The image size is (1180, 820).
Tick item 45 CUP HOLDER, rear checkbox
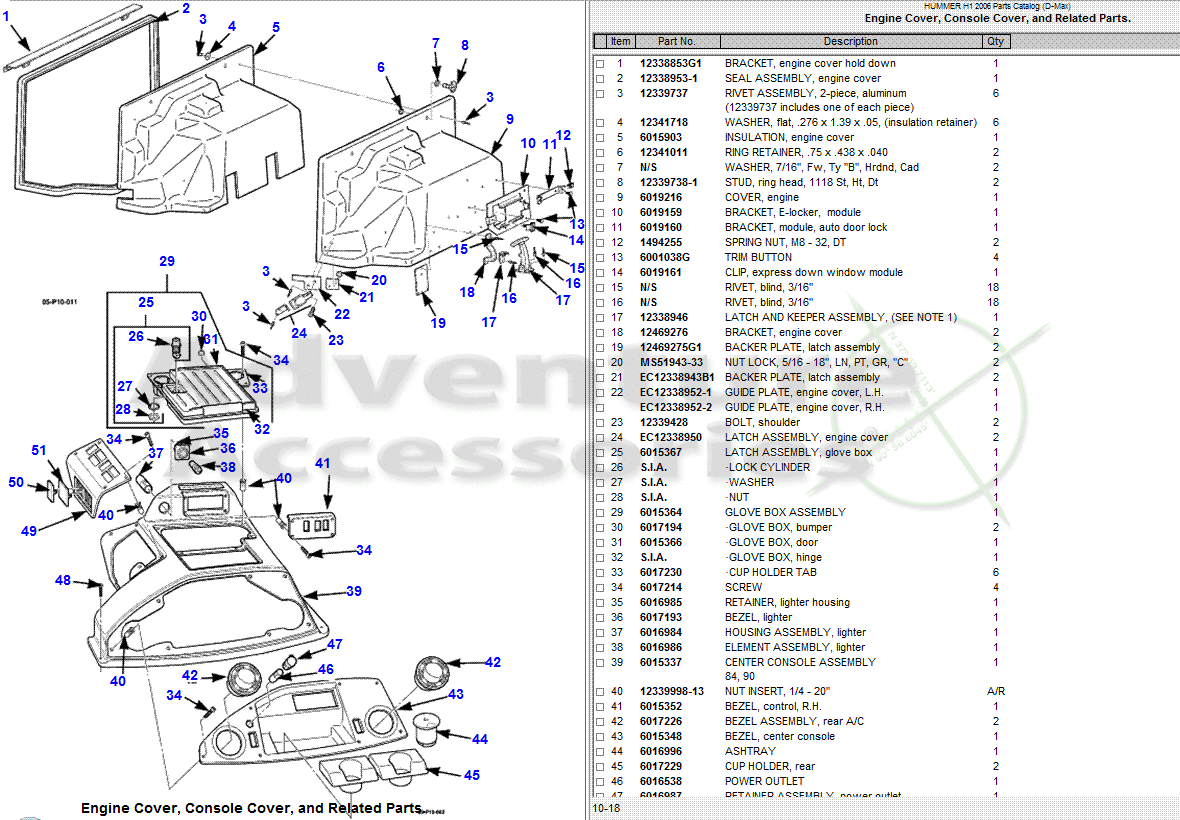pyautogui.click(x=600, y=767)
